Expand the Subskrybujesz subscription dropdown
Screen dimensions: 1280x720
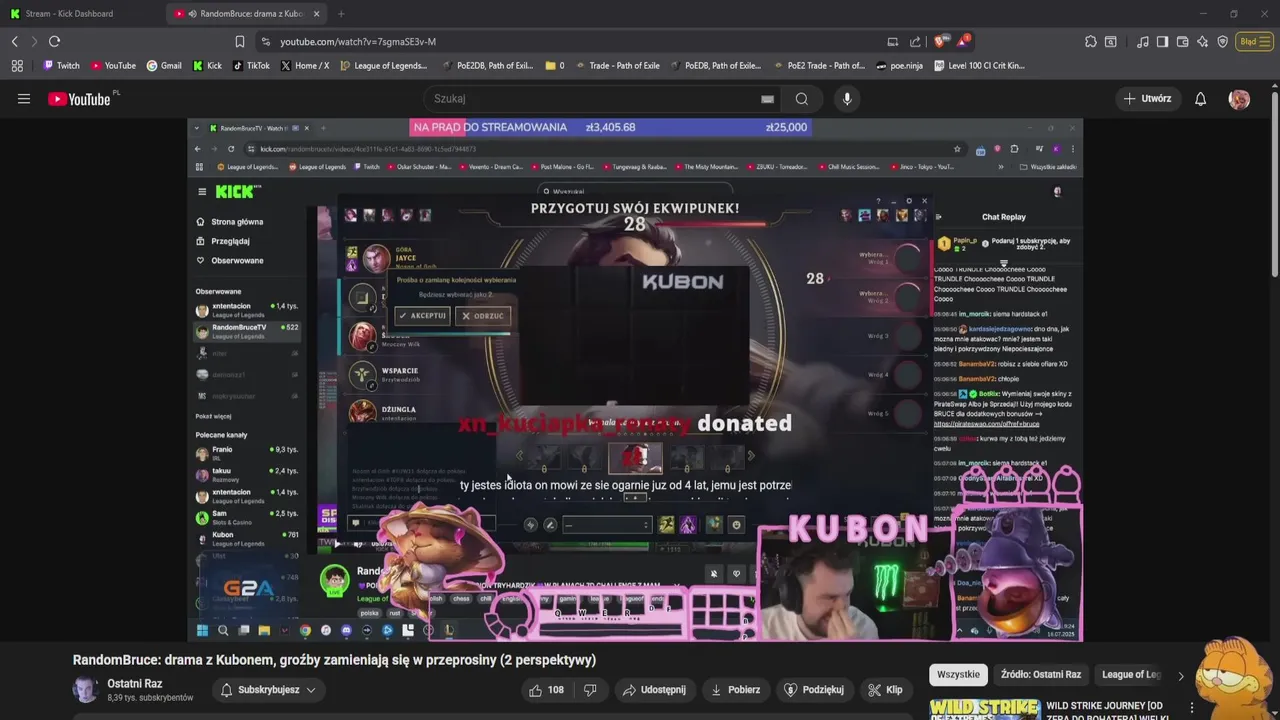click(x=269, y=690)
